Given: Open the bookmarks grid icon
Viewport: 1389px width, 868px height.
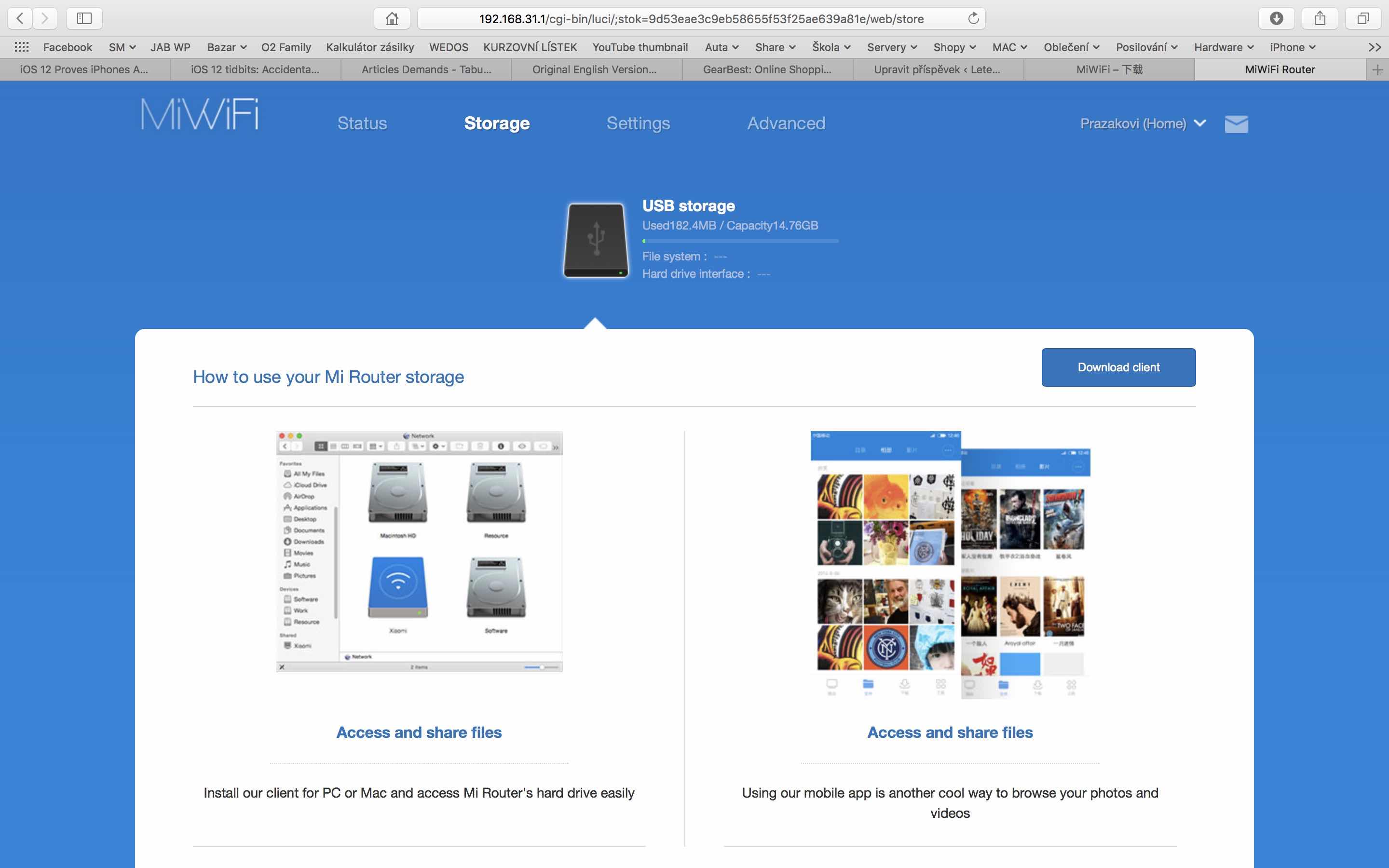Looking at the screenshot, I should [x=21, y=47].
